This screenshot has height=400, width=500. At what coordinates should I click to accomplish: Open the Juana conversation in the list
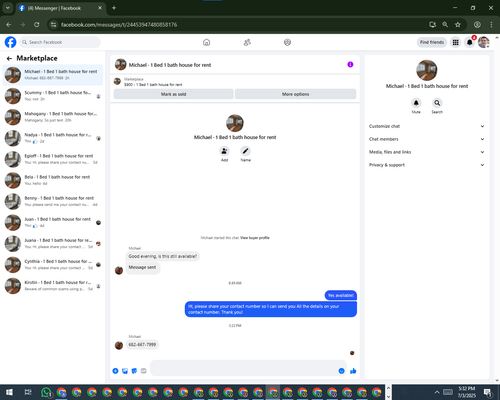pyautogui.click(x=53, y=243)
